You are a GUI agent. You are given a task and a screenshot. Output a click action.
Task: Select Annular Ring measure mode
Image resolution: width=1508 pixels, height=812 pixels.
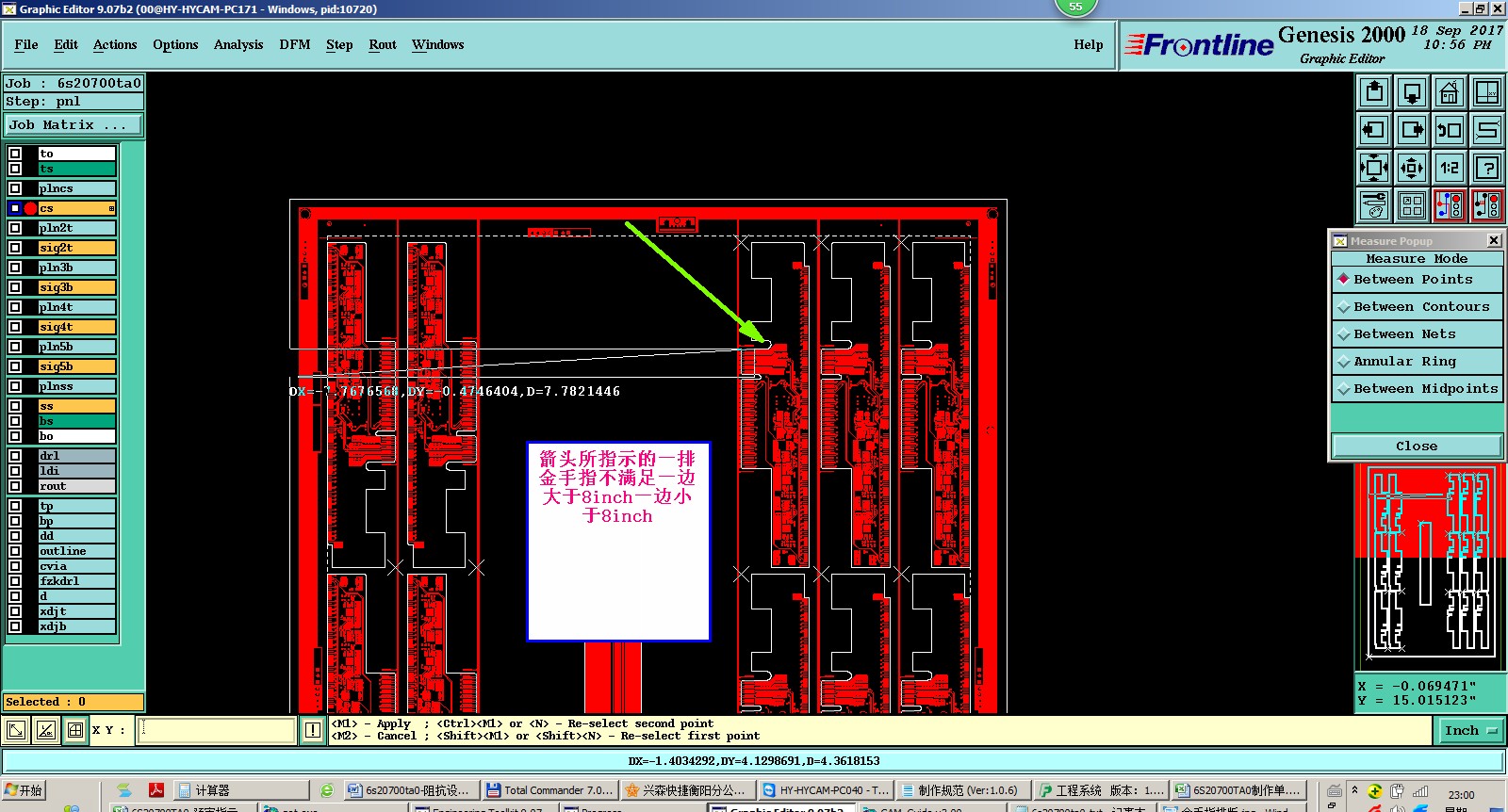tap(1417, 362)
